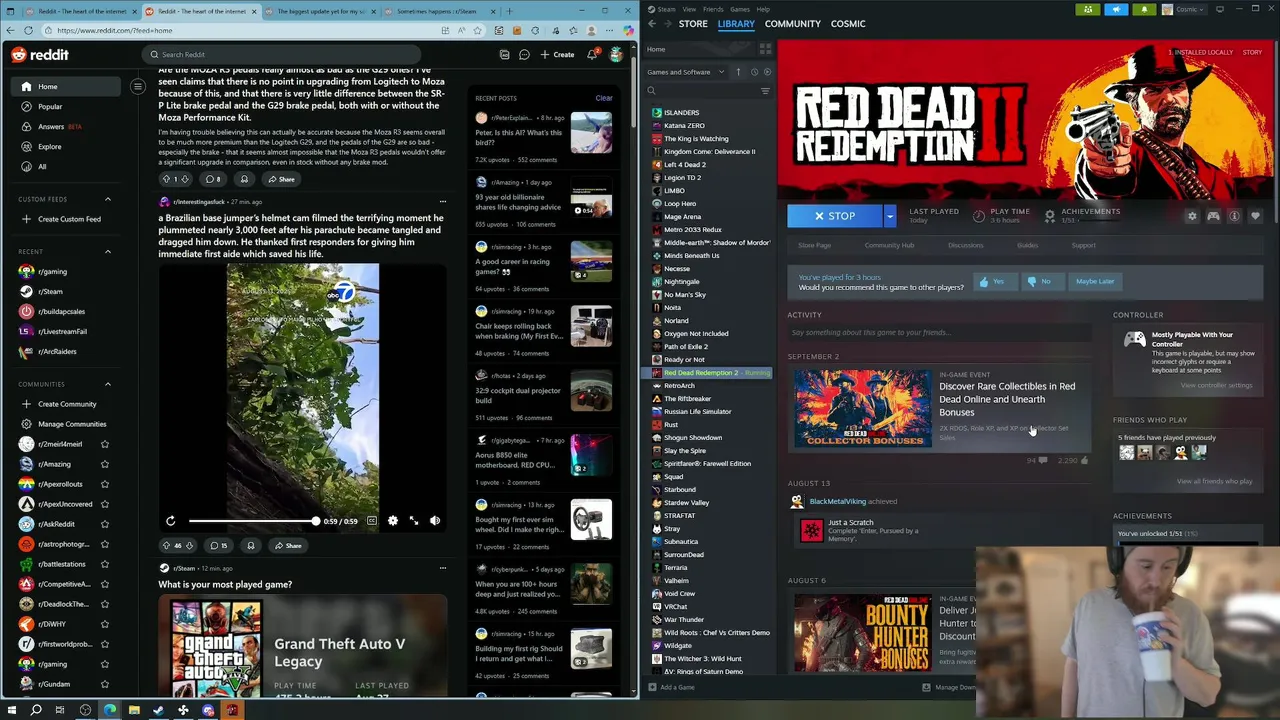Open Windows Start menu

[12, 711]
